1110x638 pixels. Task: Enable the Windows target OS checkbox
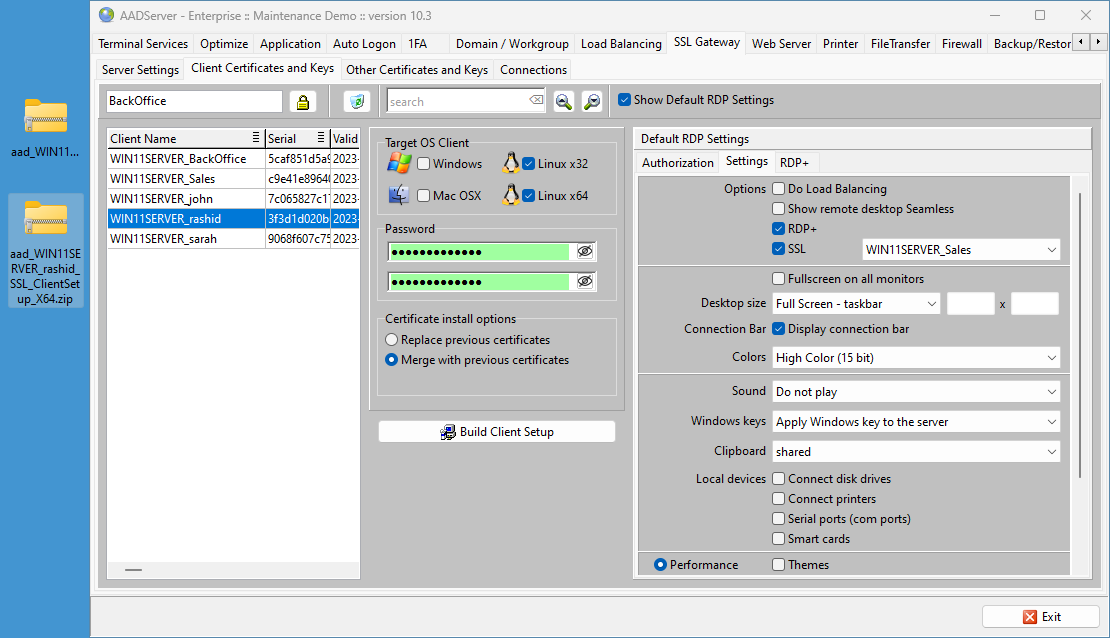pos(424,164)
